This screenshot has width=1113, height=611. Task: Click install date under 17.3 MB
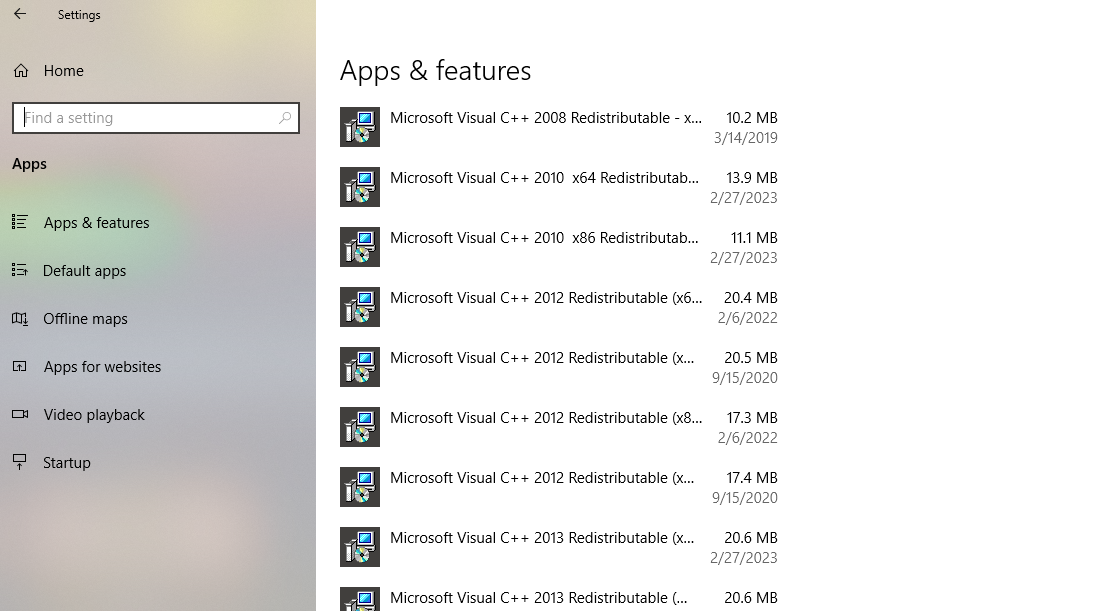pyautogui.click(x=747, y=438)
